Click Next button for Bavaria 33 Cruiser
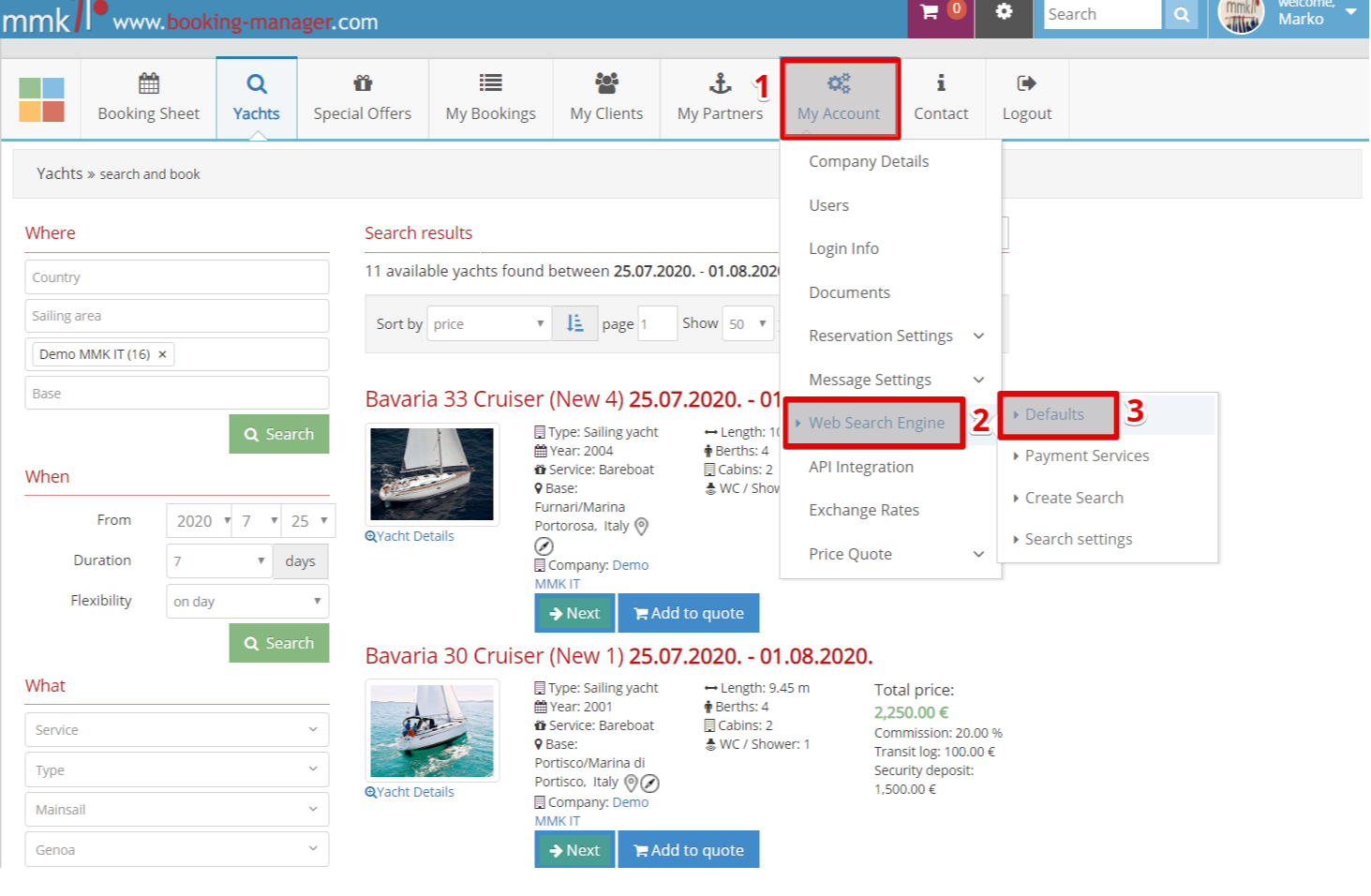Viewport: 1371px width, 896px height. [x=574, y=613]
